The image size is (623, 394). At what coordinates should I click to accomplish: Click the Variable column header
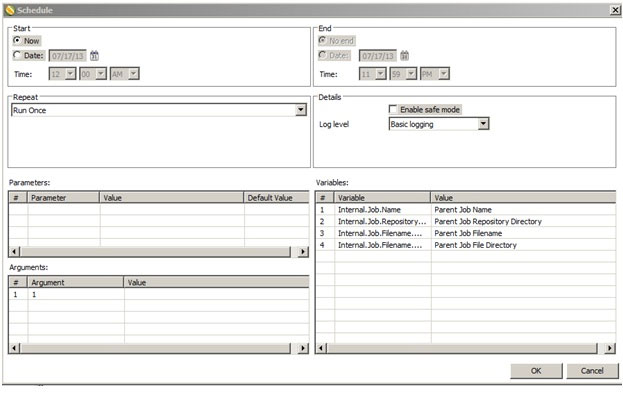coord(382,197)
